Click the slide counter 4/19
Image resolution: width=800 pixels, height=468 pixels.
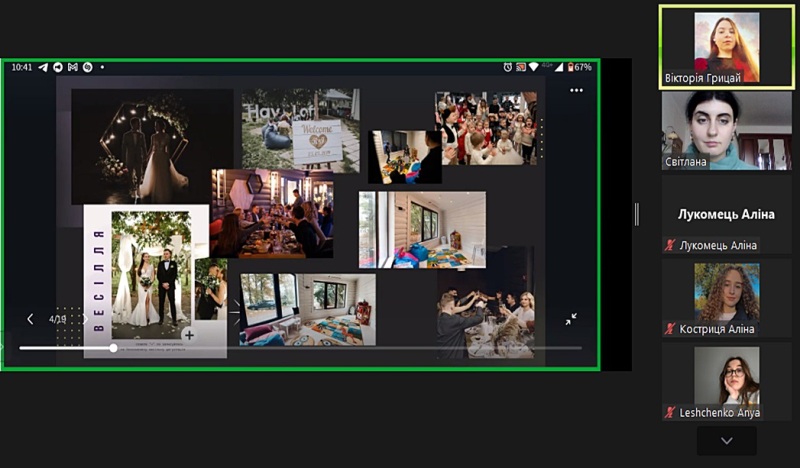click(x=58, y=319)
